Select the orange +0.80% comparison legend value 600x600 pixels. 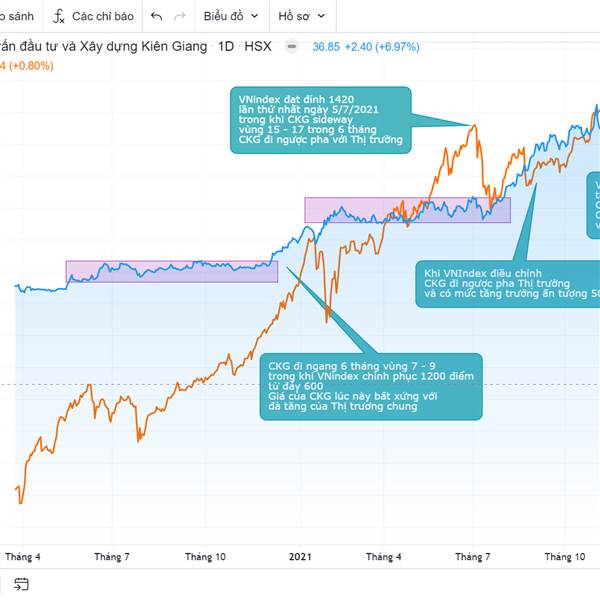click(30, 66)
